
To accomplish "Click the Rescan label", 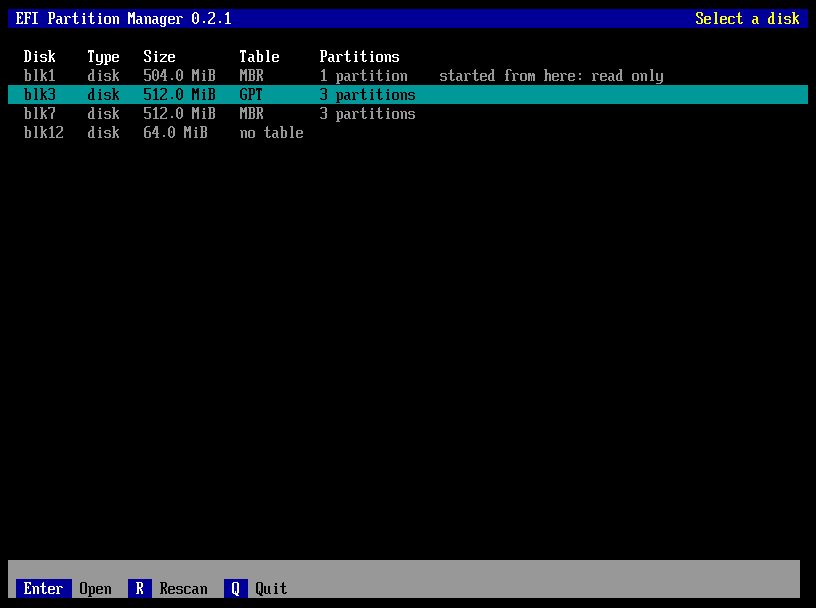I will [183, 589].
